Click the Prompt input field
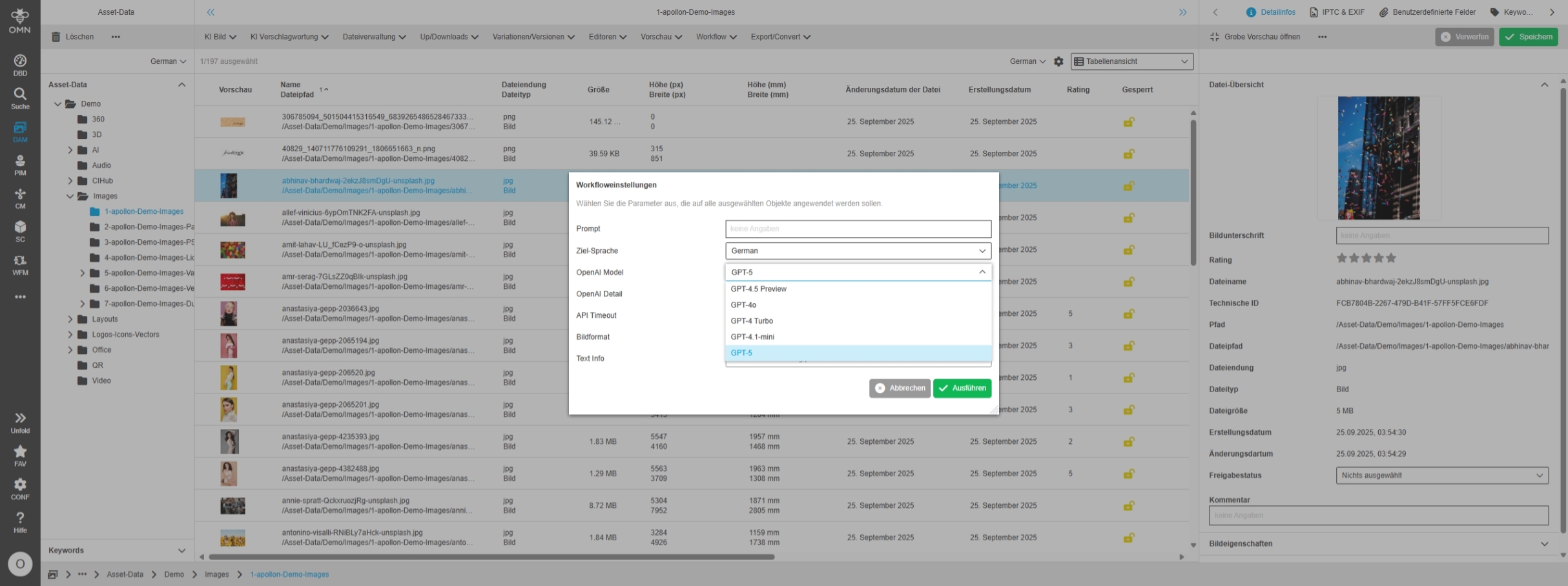This screenshot has width=1568, height=586. coord(858,229)
